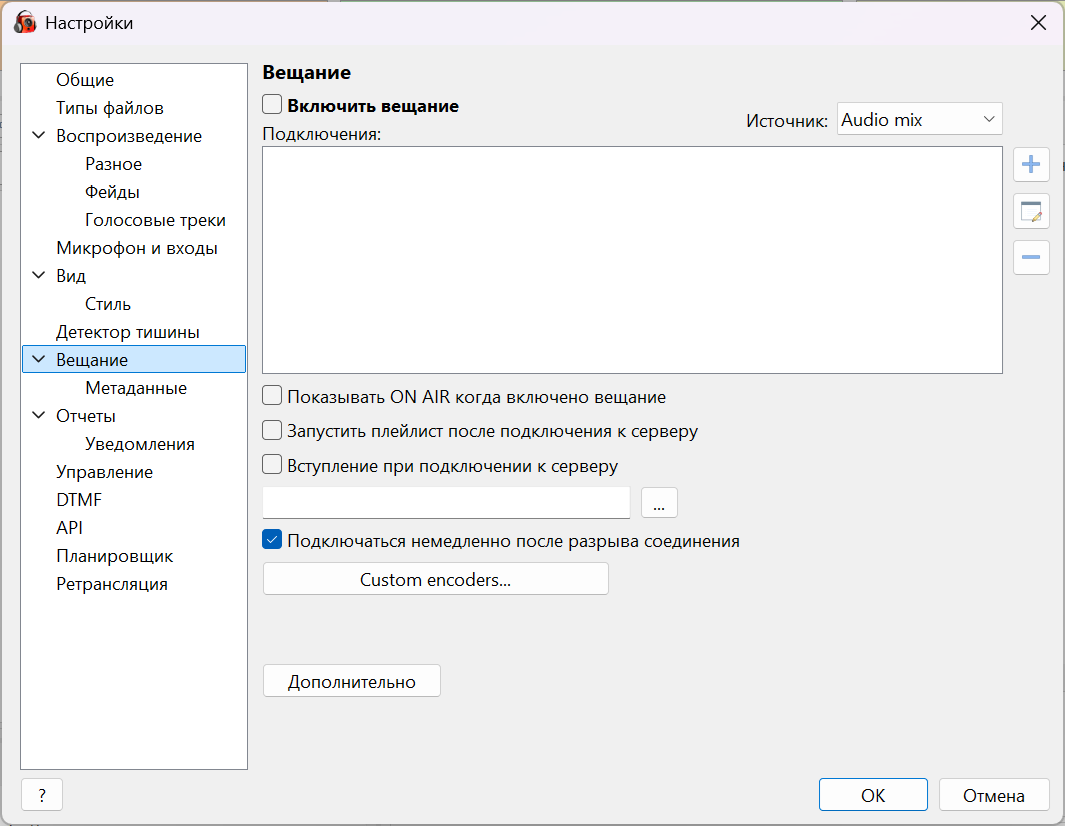The image size is (1065, 826).
Task: Open the Источник Audio mix dropdown
Action: tap(919, 120)
